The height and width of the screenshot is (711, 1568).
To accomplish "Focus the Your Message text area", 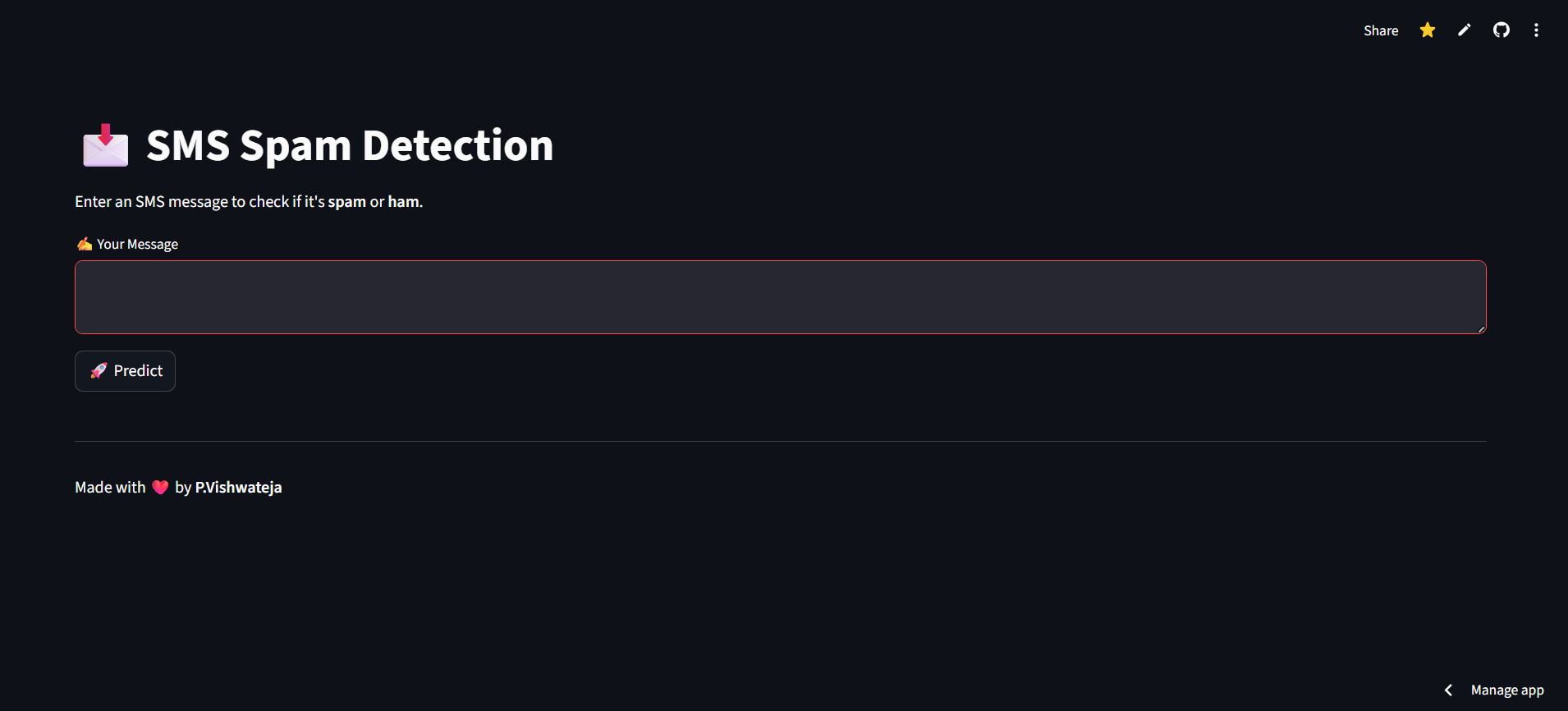I will pos(780,297).
